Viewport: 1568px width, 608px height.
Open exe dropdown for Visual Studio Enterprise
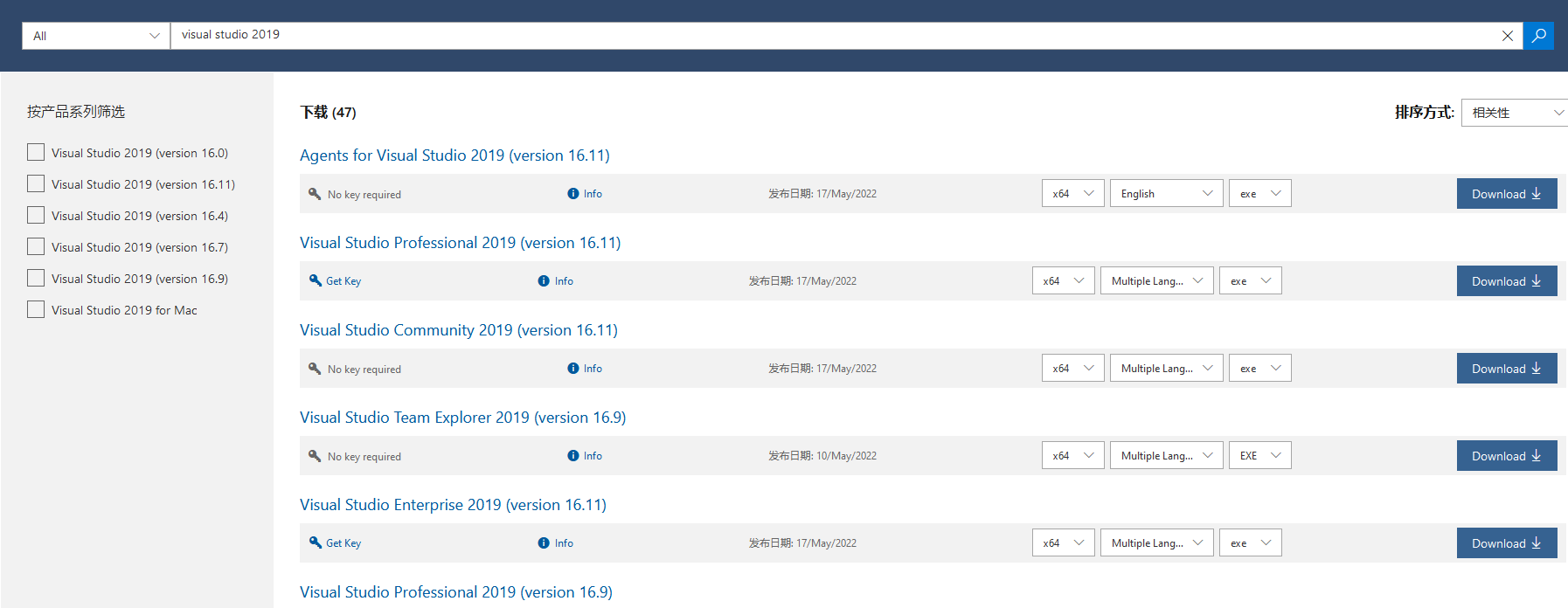[1251, 542]
